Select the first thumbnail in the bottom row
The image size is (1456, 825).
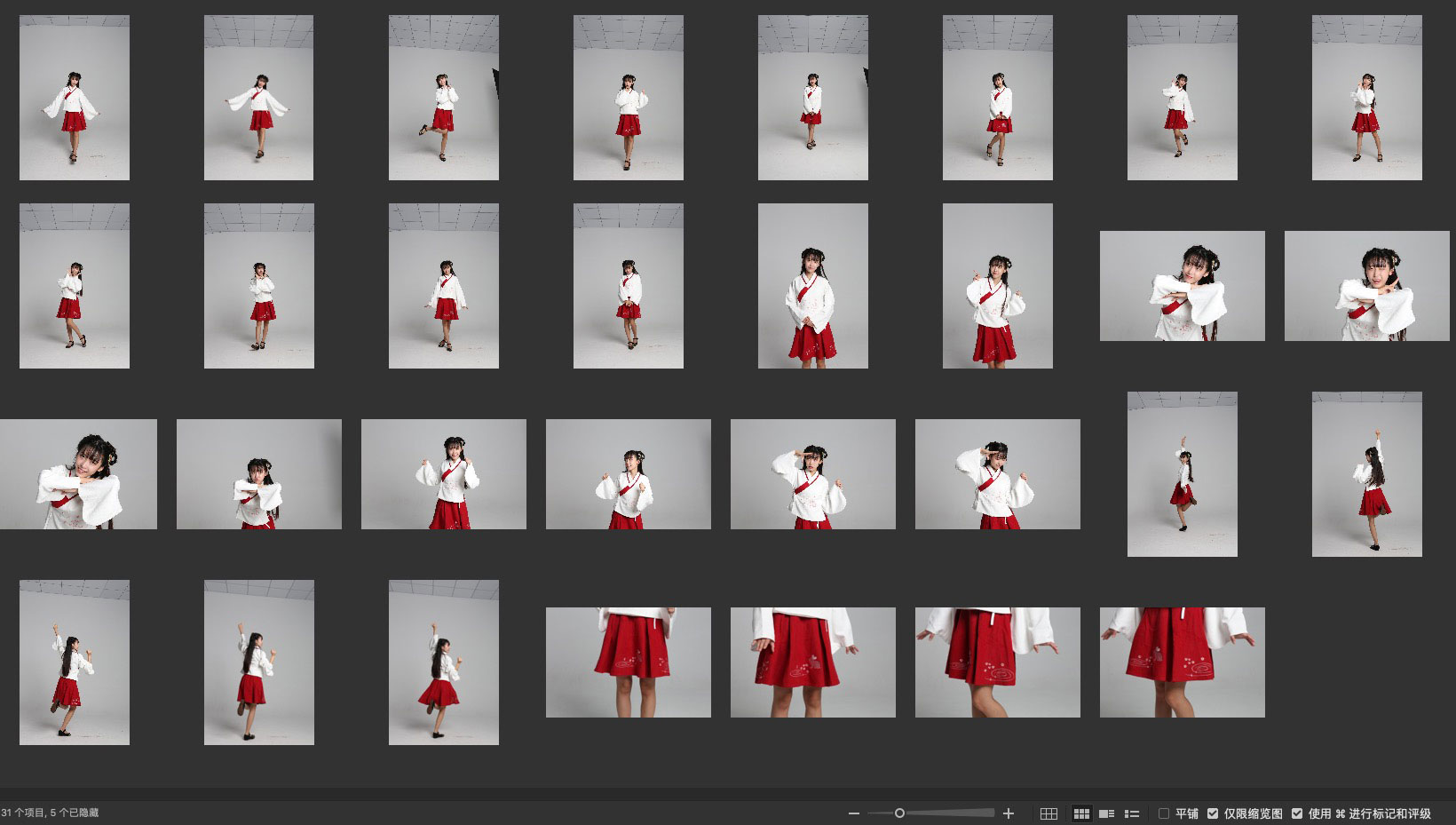(x=75, y=662)
